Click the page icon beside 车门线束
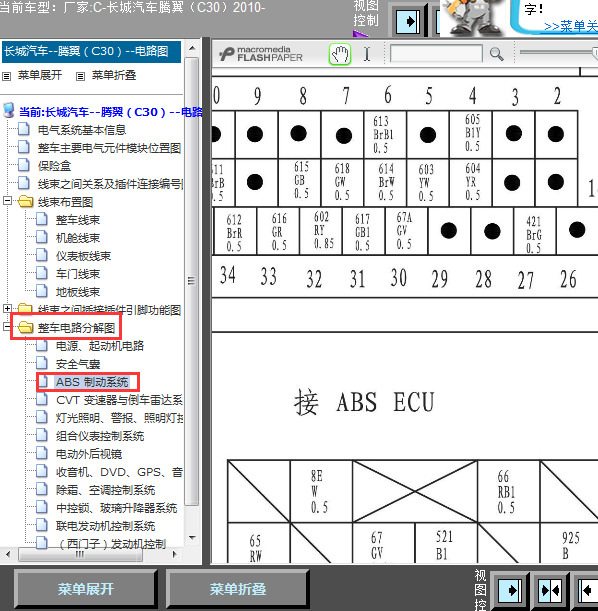 pos(42,273)
